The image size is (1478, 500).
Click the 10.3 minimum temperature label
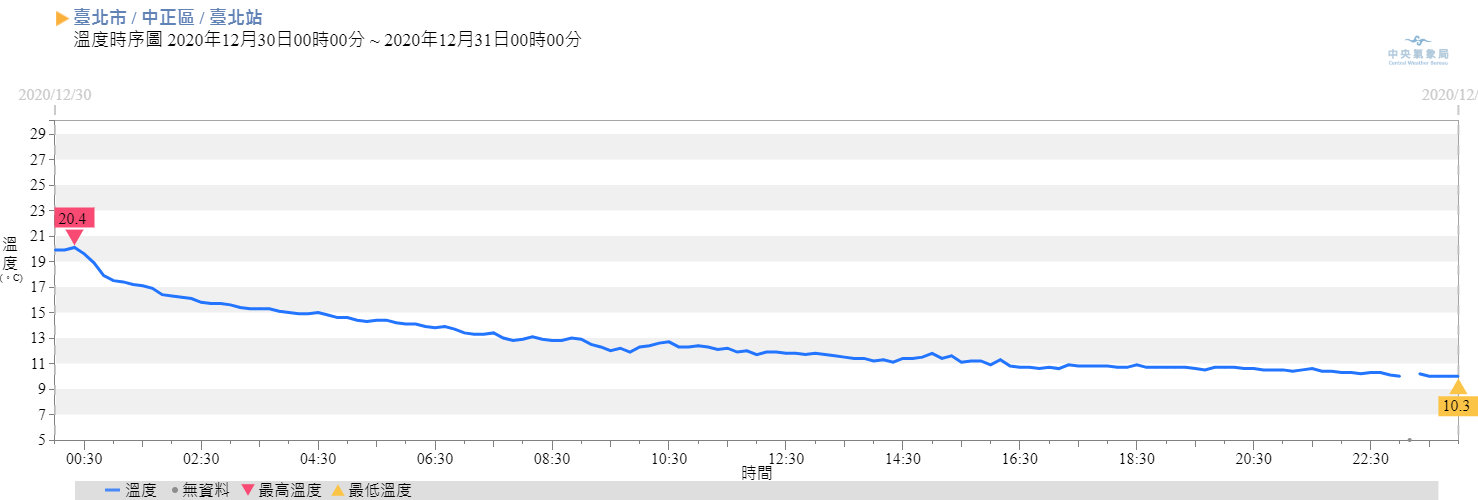(1458, 406)
